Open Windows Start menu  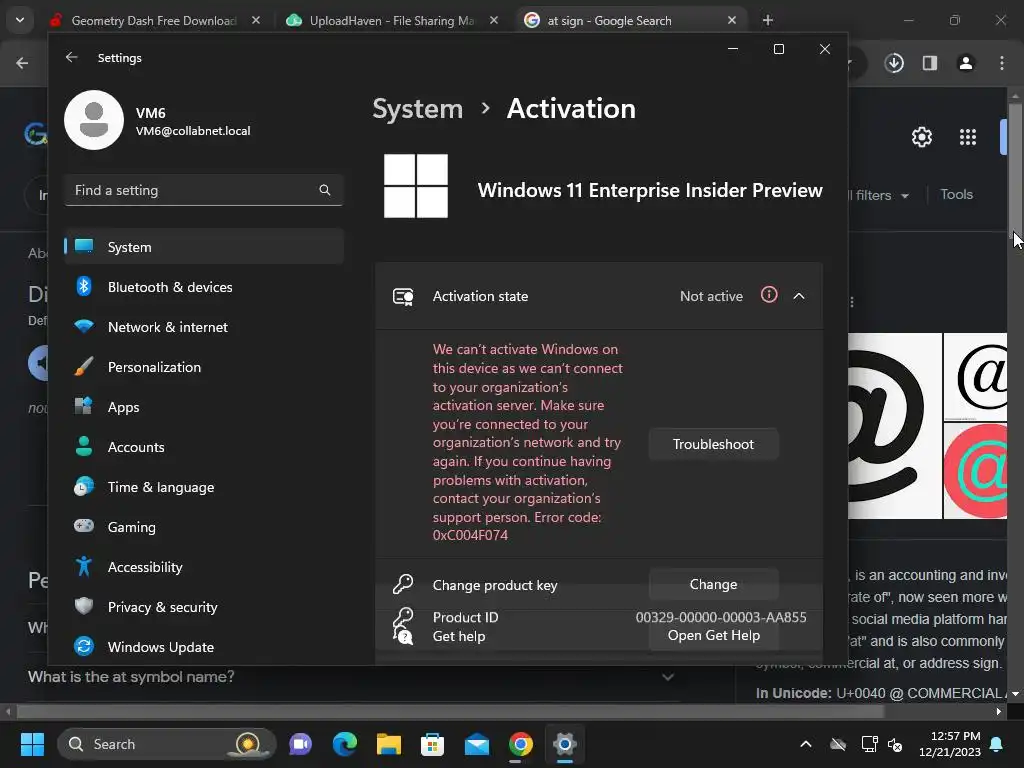point(32,744)
